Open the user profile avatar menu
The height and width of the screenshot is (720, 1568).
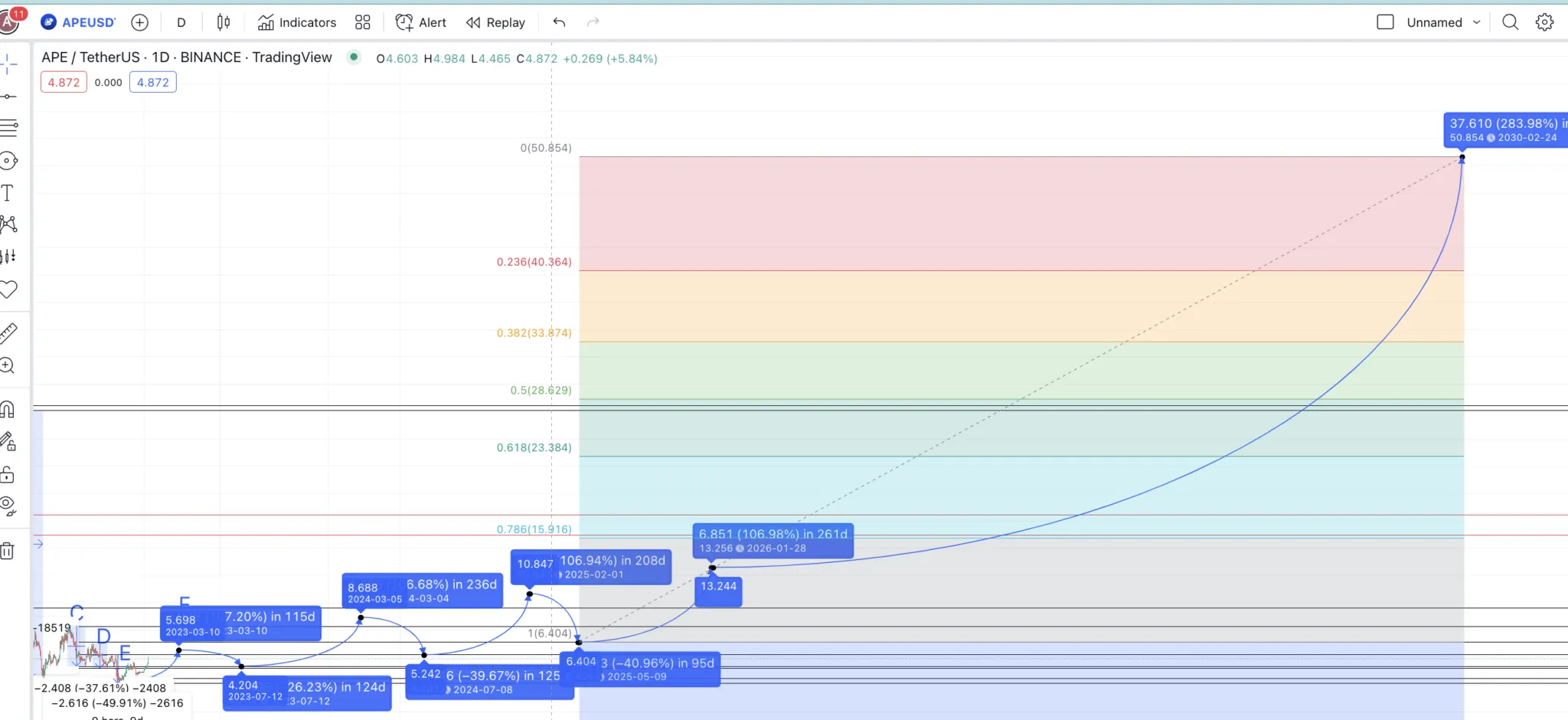(x=9, y=21)
